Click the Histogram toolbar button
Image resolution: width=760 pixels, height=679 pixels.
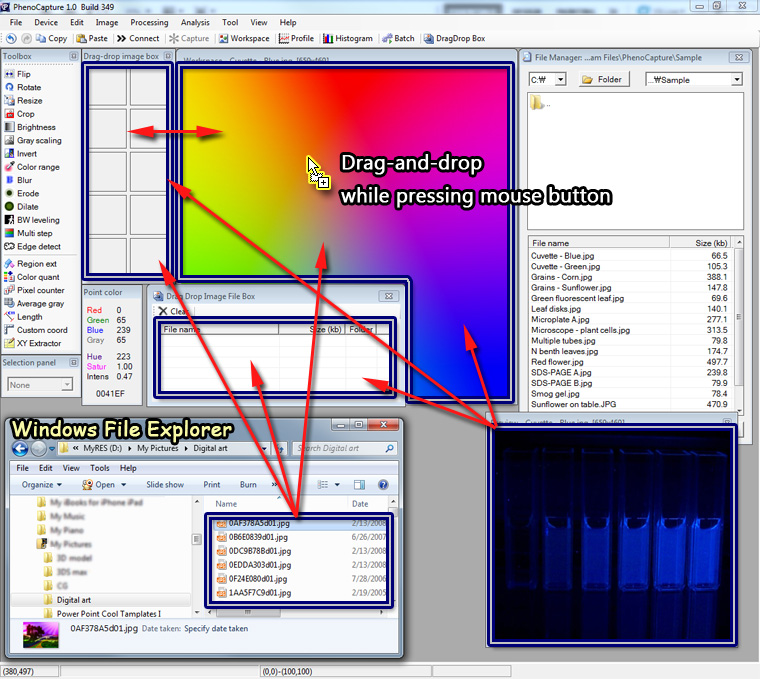347,39
